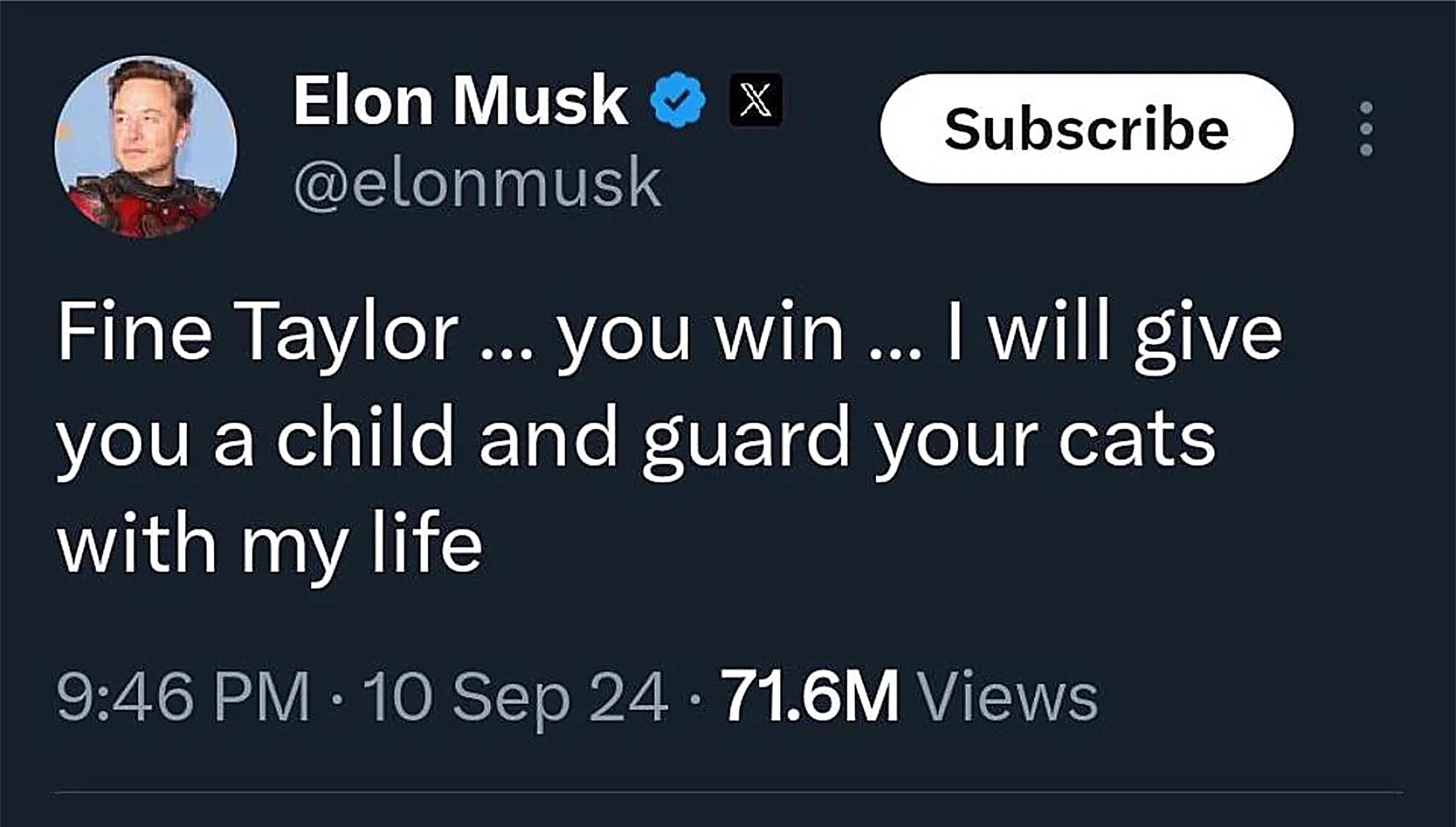The height and width of the screenshot is (827, 1456).
Task: Click the word "cats" in the tweet
Action: point(1137,440)
